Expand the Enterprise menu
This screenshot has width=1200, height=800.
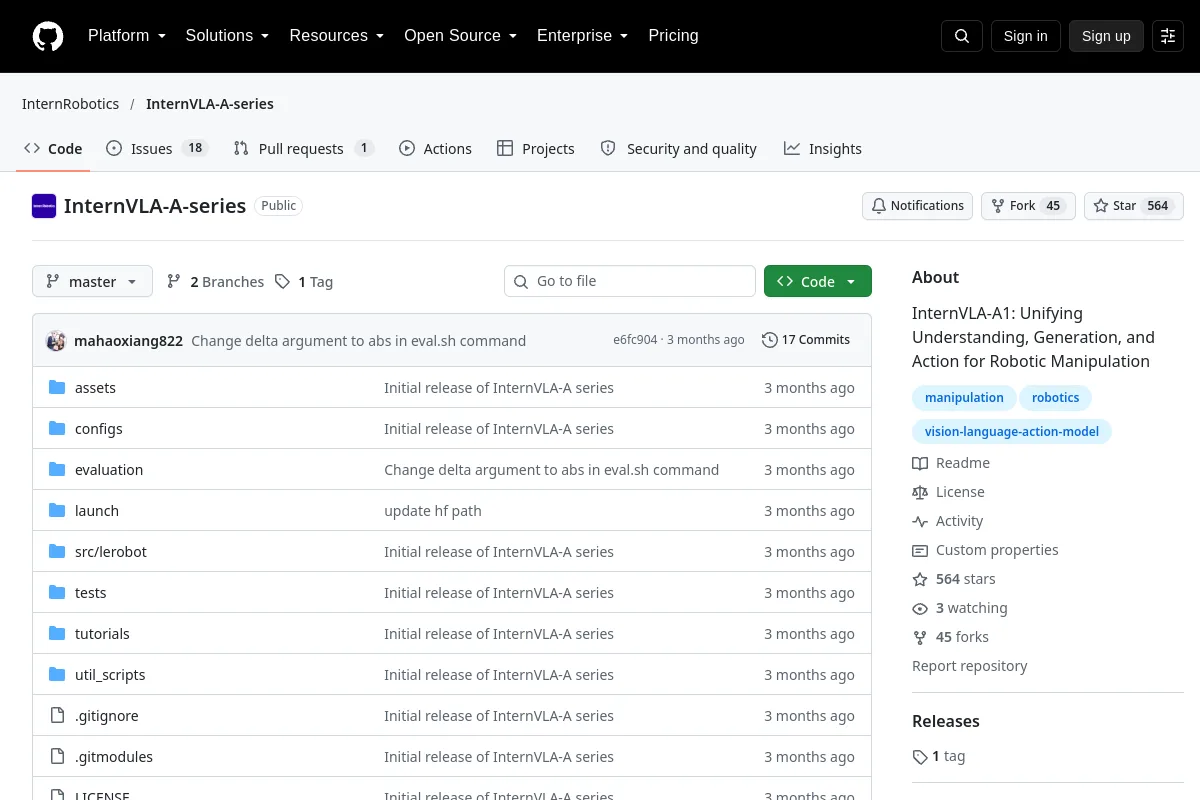click(x=582, y=36)
